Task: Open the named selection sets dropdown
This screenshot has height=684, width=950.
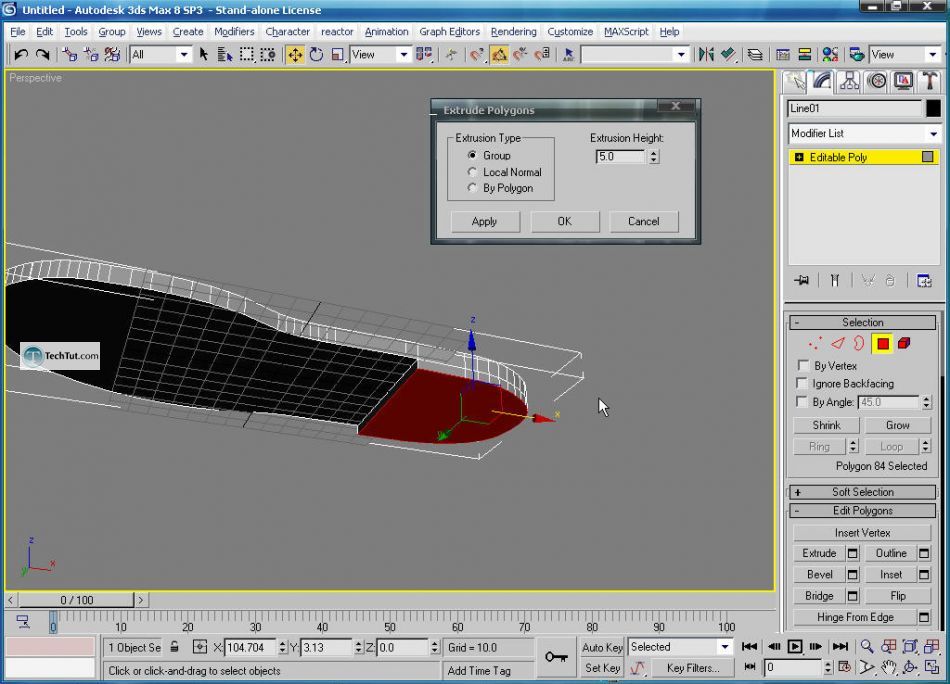Action: click(x=634, y=55)
